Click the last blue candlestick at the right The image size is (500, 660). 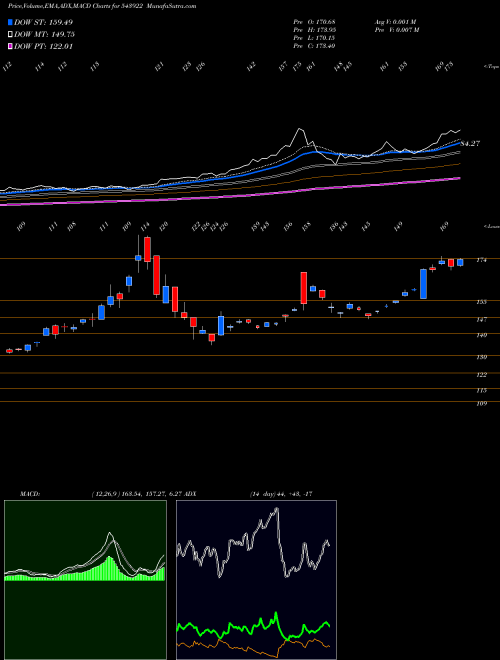(460, 262)
